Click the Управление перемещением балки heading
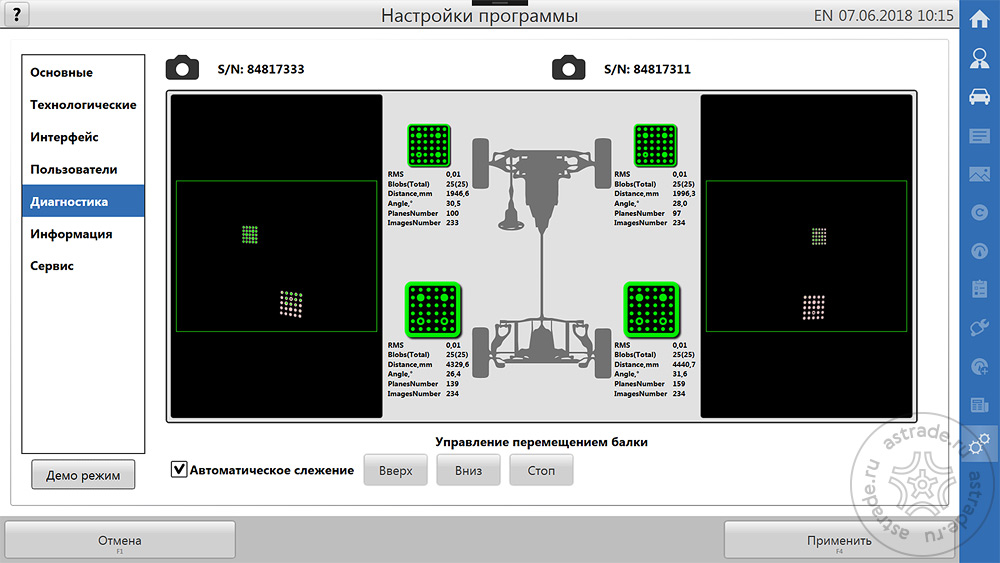Screen dimensions: 1000x563 [541, 442]
